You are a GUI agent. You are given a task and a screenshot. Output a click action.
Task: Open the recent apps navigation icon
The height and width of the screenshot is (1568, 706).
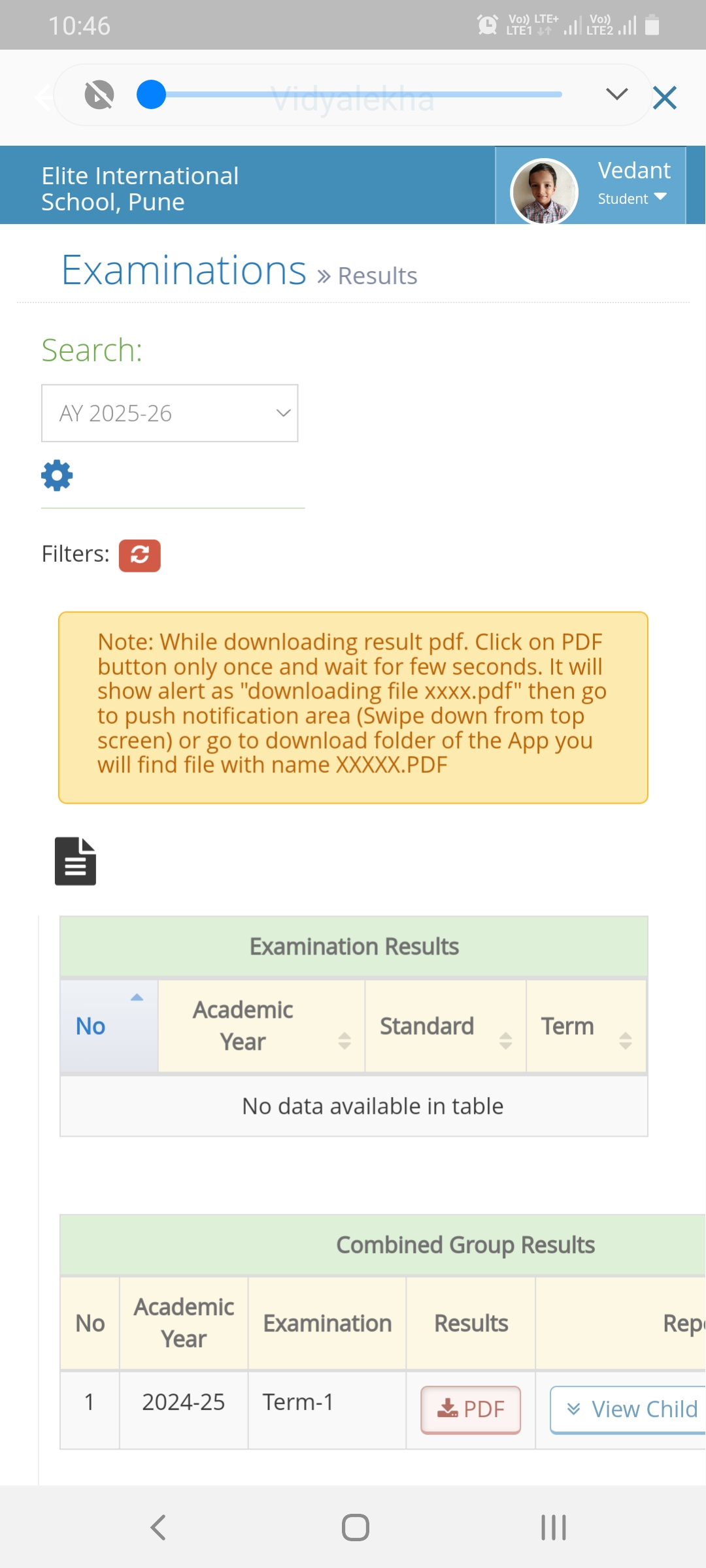pos(553,1527)
